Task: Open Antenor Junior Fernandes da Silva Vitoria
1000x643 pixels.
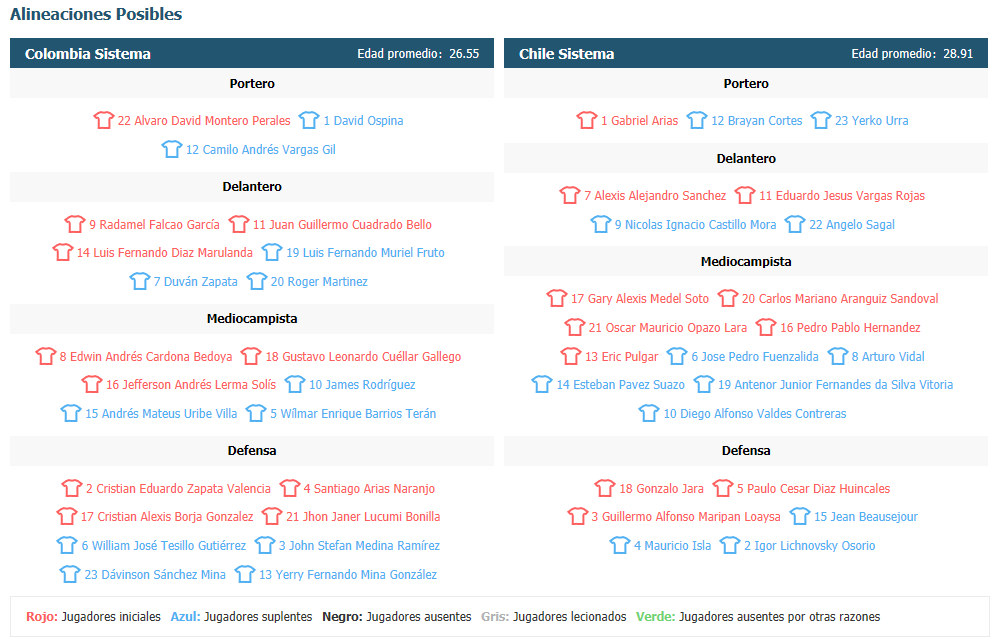Action: tap(835, 385)
